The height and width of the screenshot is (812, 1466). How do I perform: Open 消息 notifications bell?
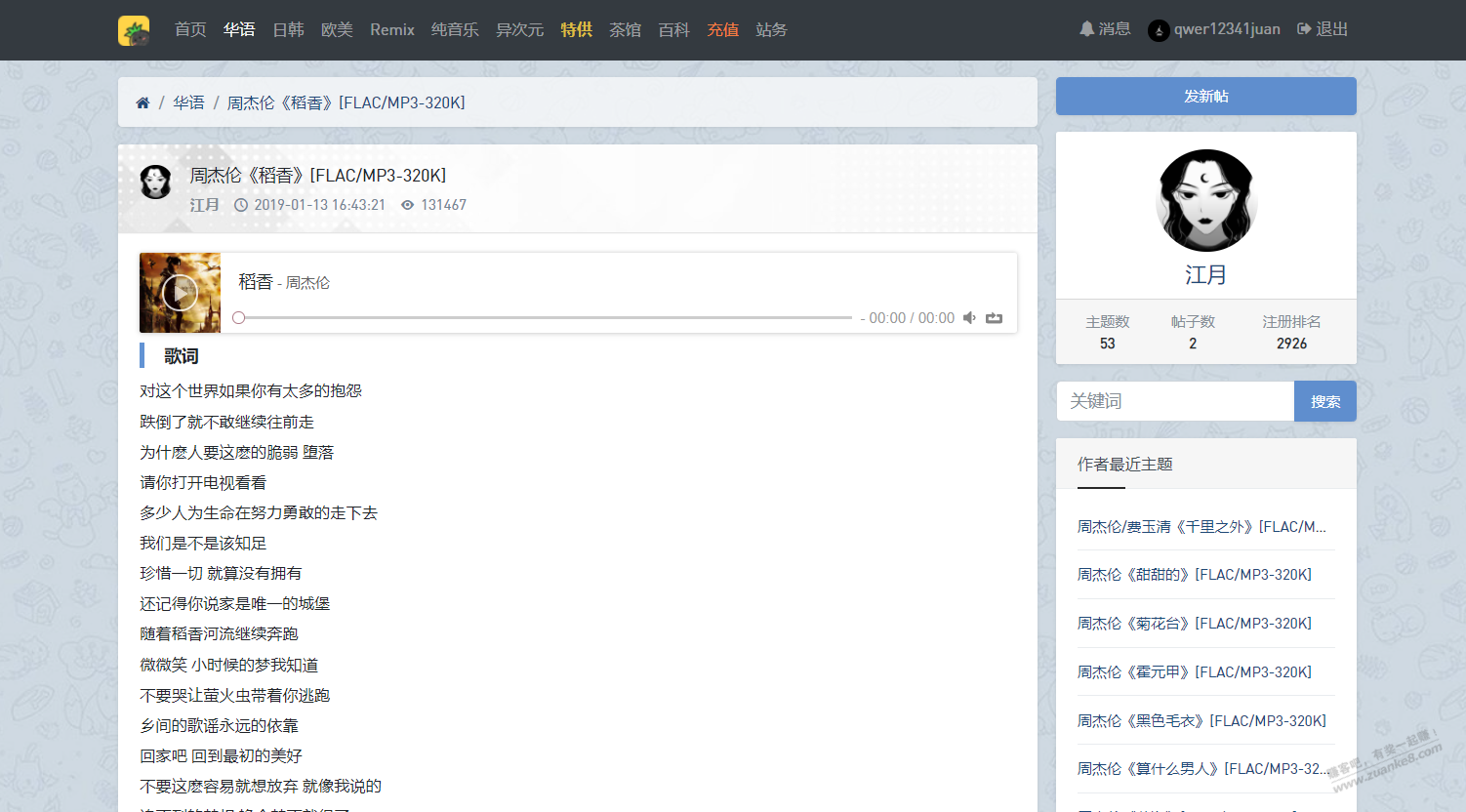(1105, 29)
